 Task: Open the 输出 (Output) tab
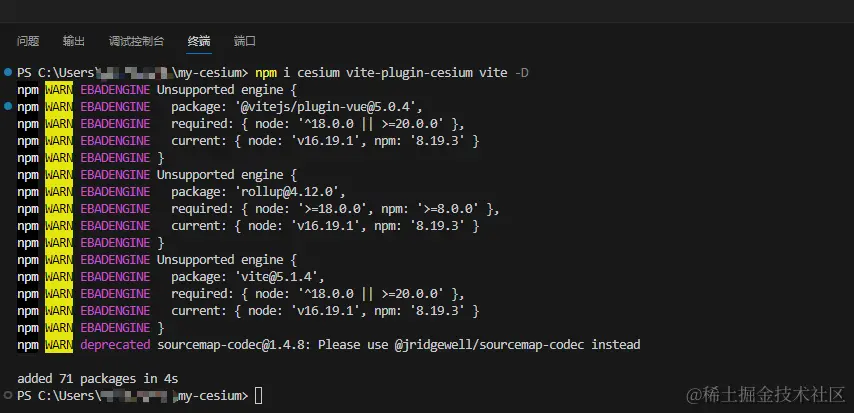[74, 41]
